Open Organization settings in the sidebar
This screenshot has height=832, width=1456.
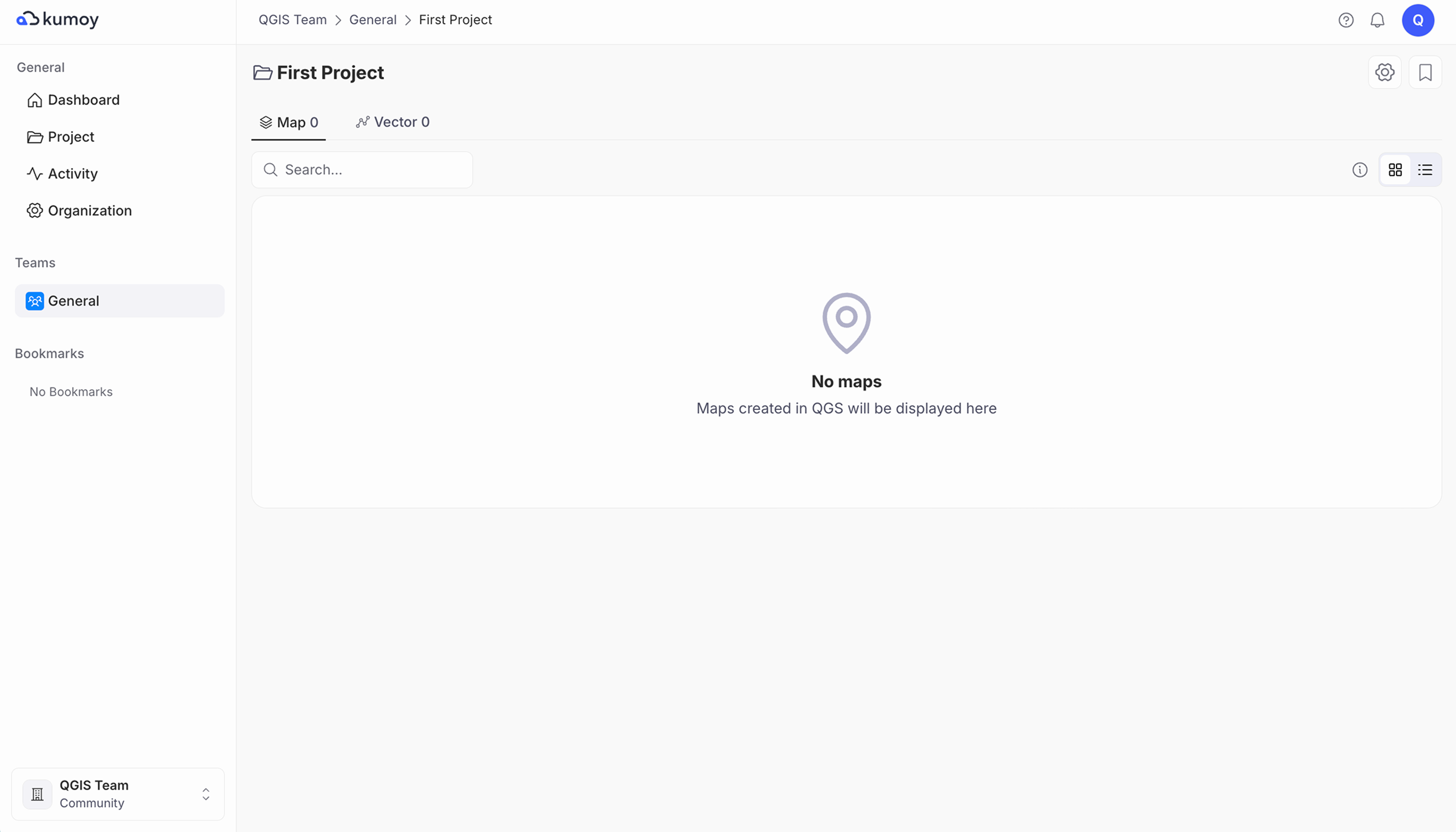pos(89,211)
